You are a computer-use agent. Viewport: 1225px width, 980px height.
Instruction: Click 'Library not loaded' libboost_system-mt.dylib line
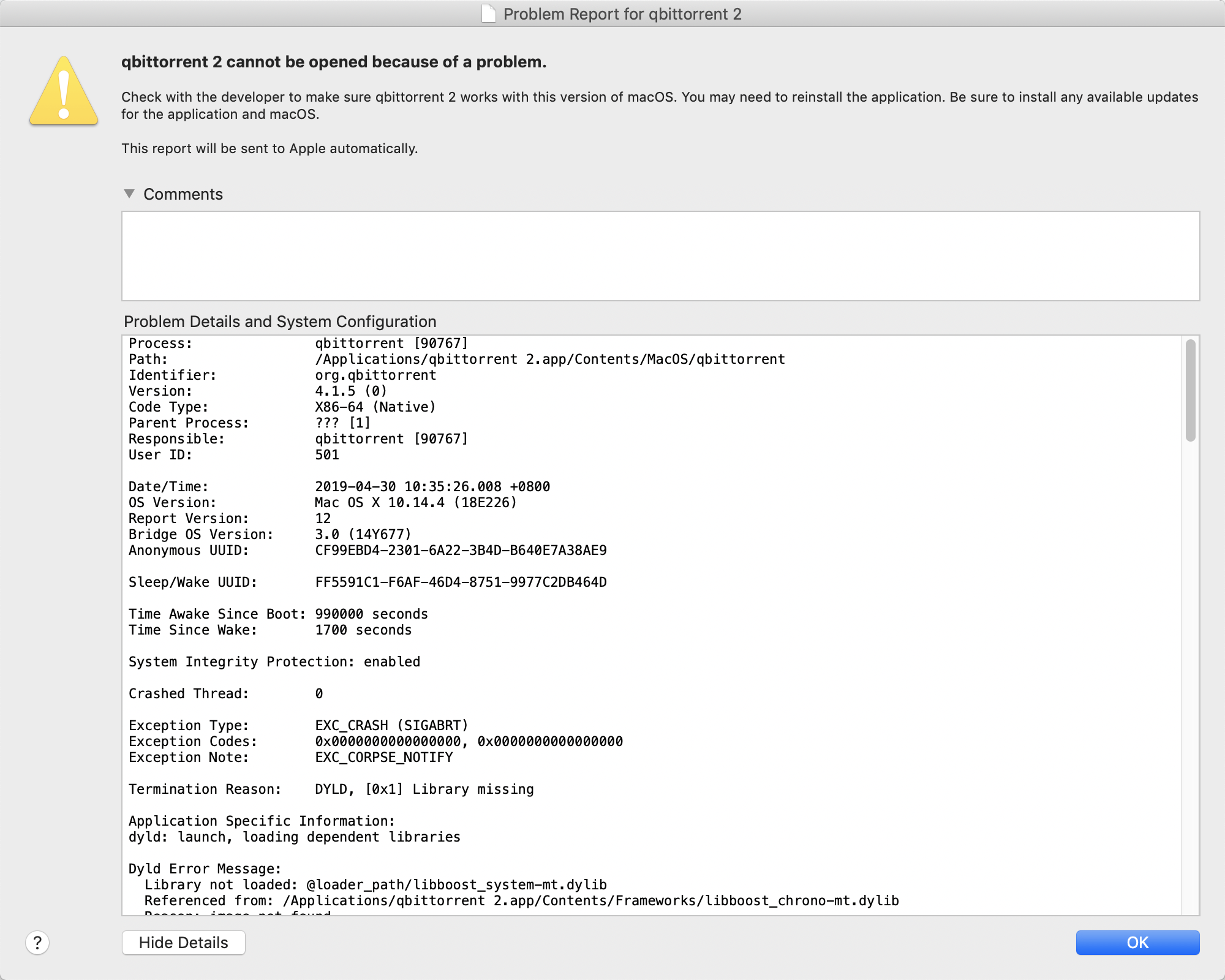tap(375, 884)
